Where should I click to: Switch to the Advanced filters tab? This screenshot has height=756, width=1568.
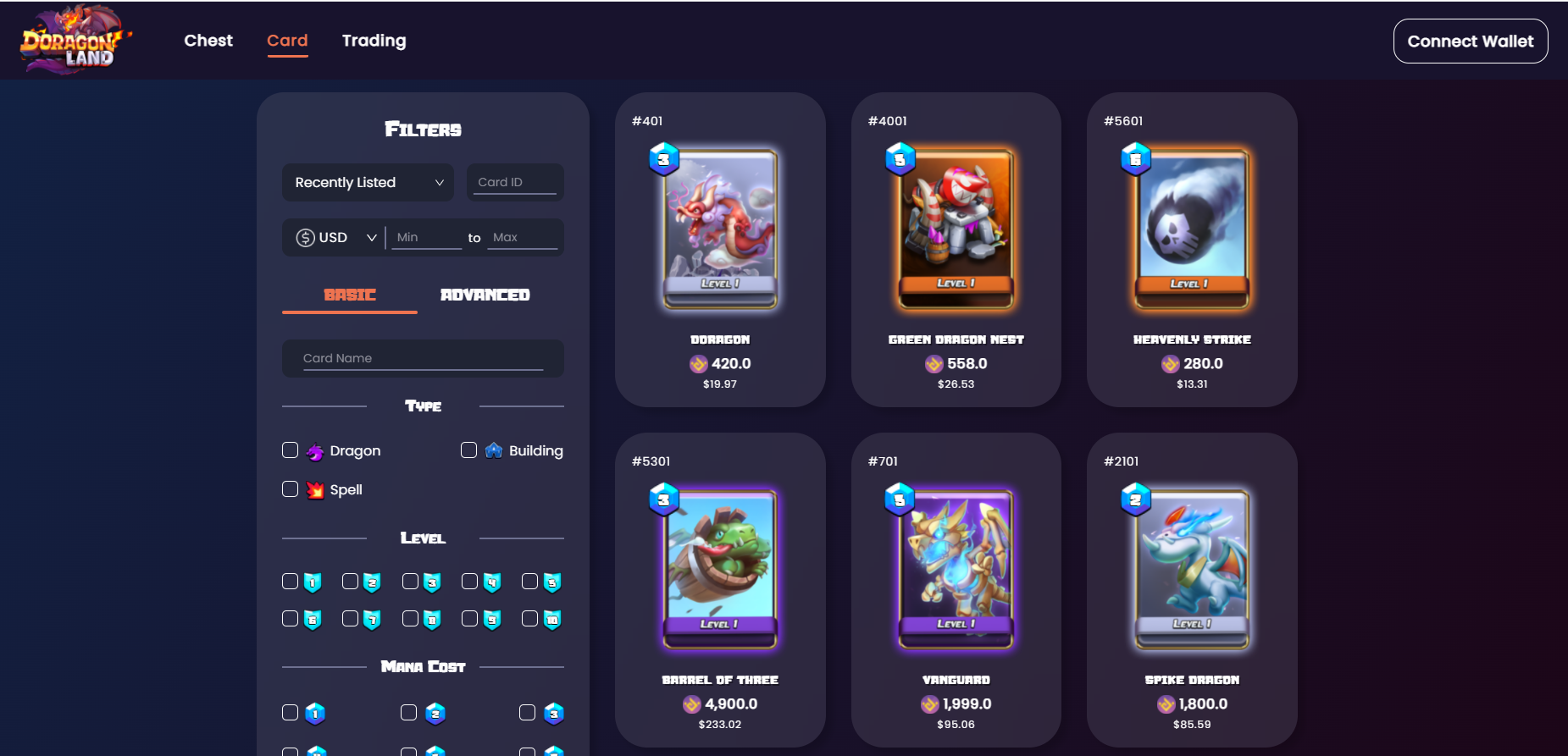click(485, 295)
